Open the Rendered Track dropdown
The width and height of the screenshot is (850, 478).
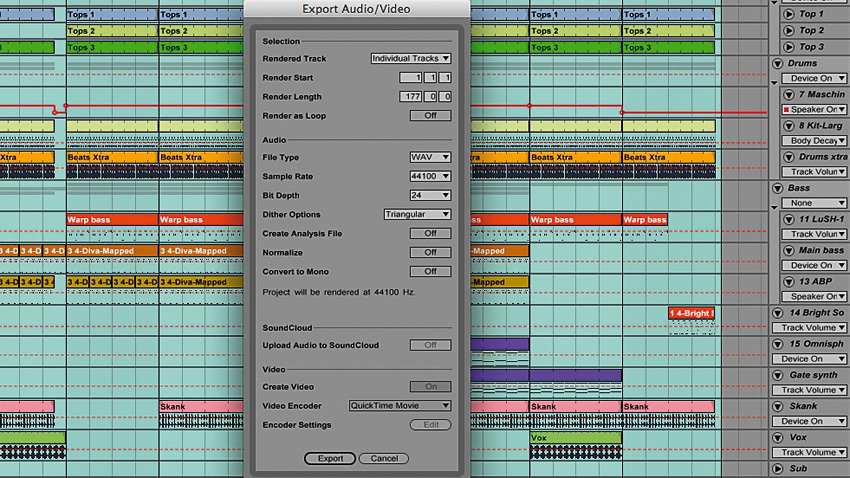tap(411, 59)
